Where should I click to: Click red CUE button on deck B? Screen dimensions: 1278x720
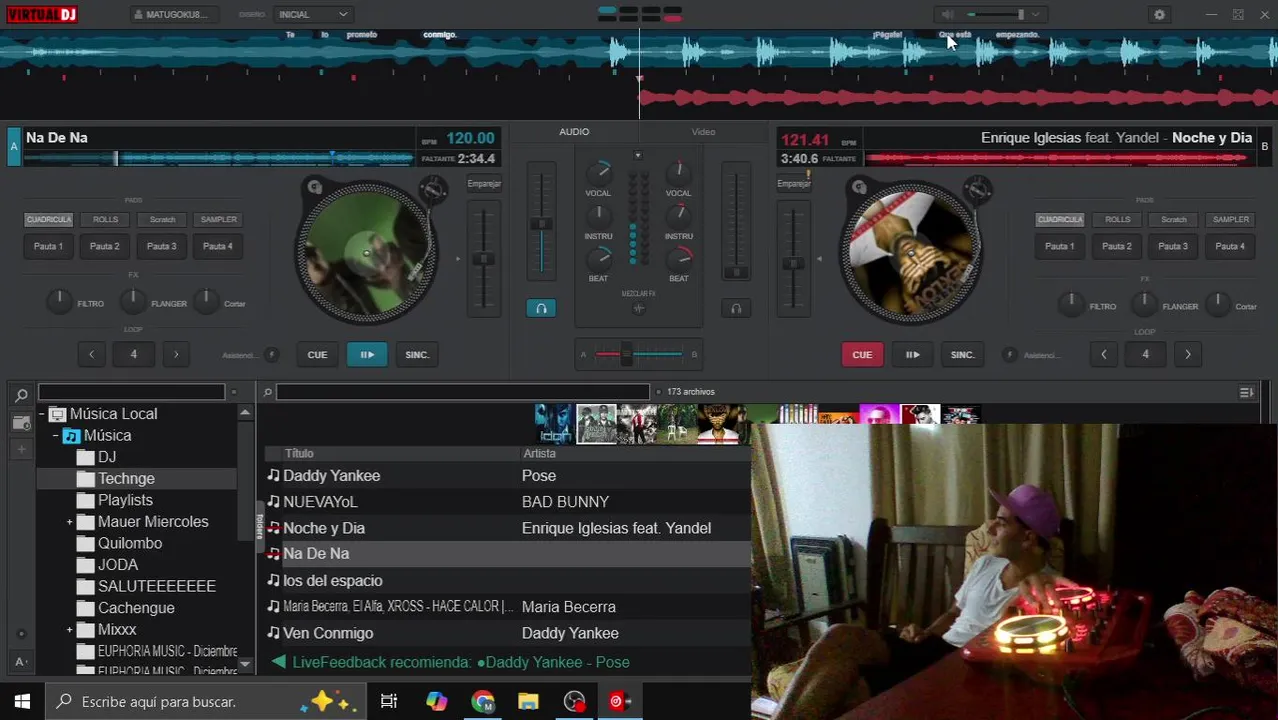coord(862,355)
